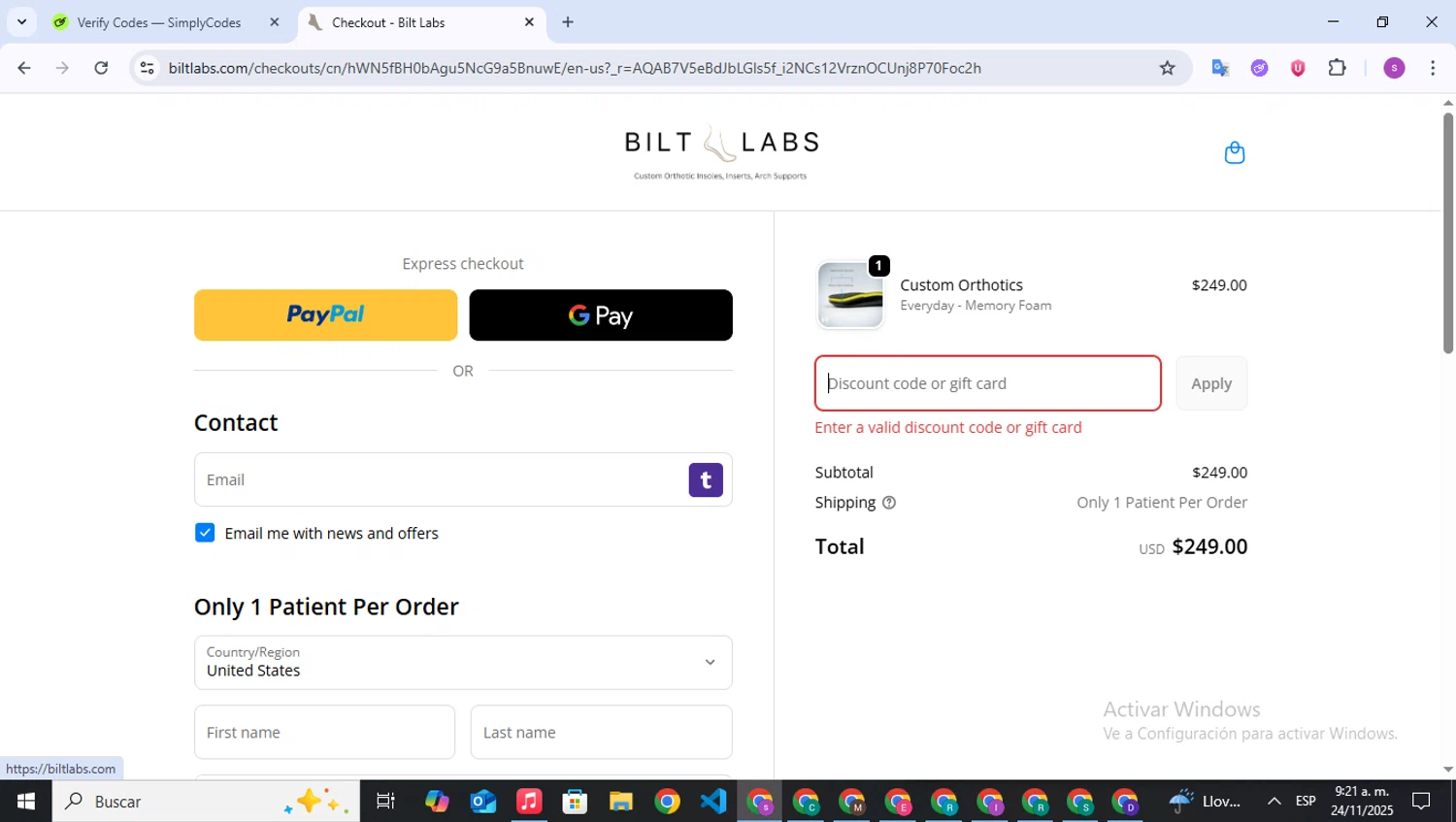Click the Subtotal label
Image resolution: width=1456 pixels, height=822 pixels.
[844, 473]
